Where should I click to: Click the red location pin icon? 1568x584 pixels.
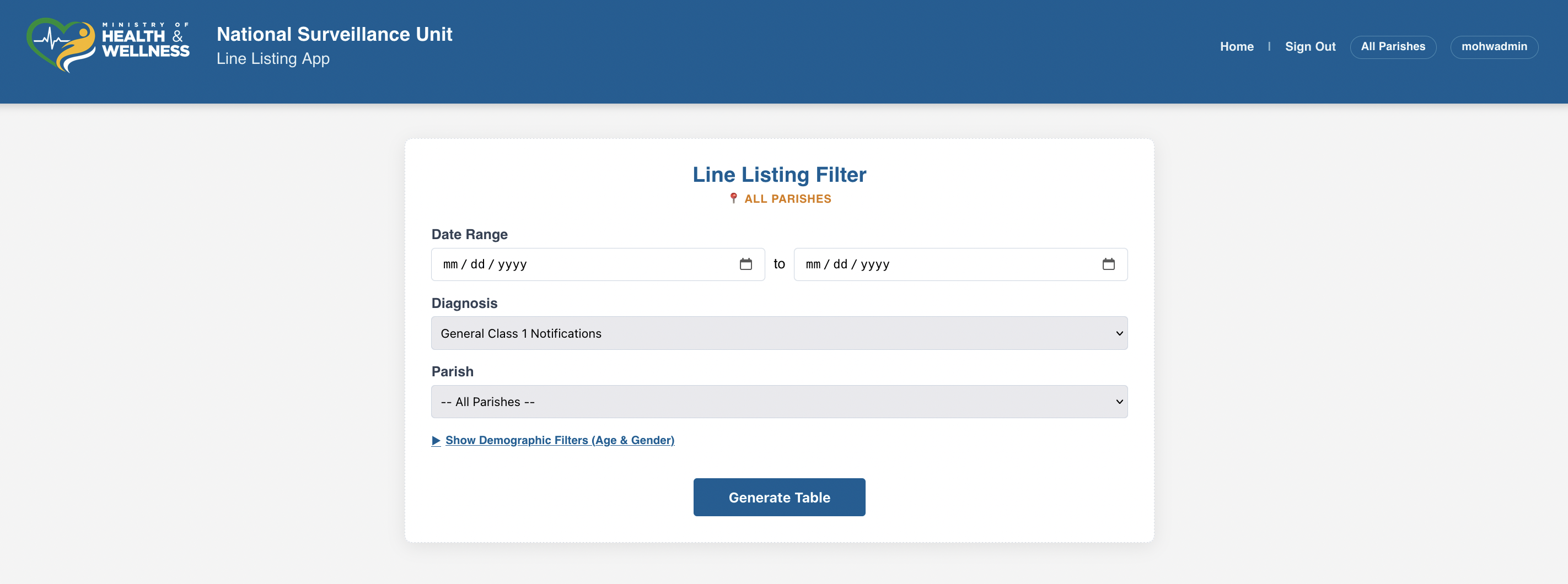[733, 198]
